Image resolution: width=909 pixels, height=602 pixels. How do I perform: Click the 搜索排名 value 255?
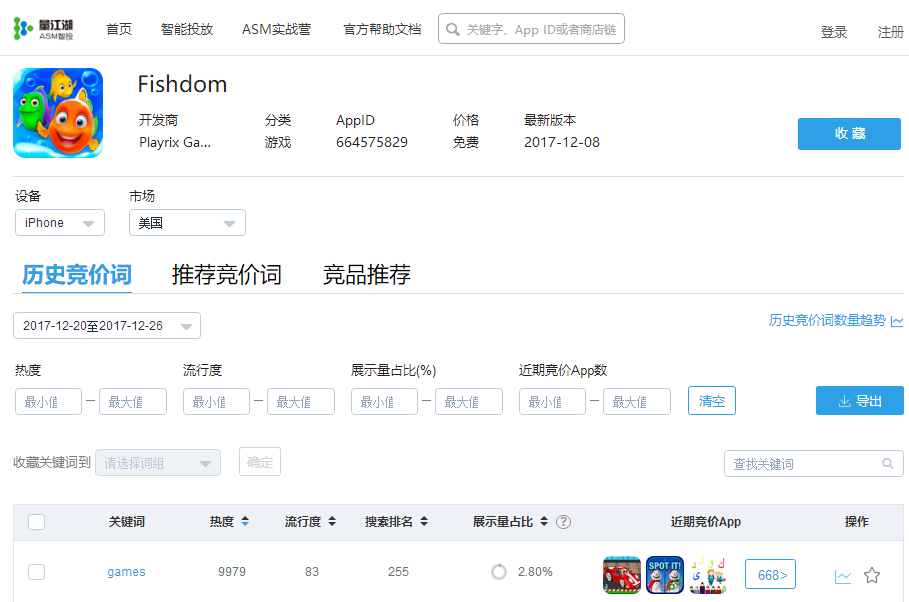pyautogui.click(x=398, y=572)
